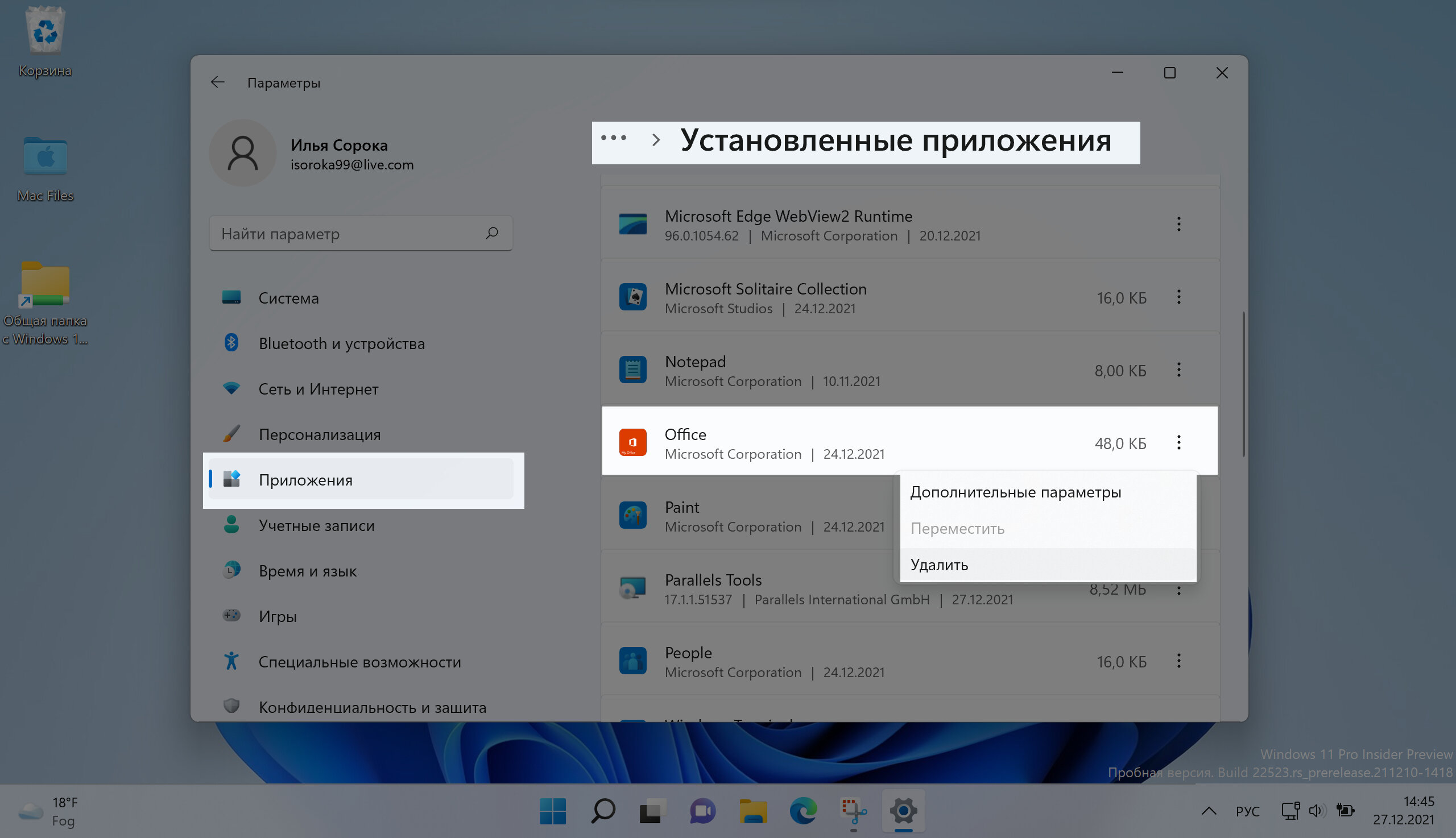Select the Office 48,0 КБ size text

click(x=1120, y=443)
